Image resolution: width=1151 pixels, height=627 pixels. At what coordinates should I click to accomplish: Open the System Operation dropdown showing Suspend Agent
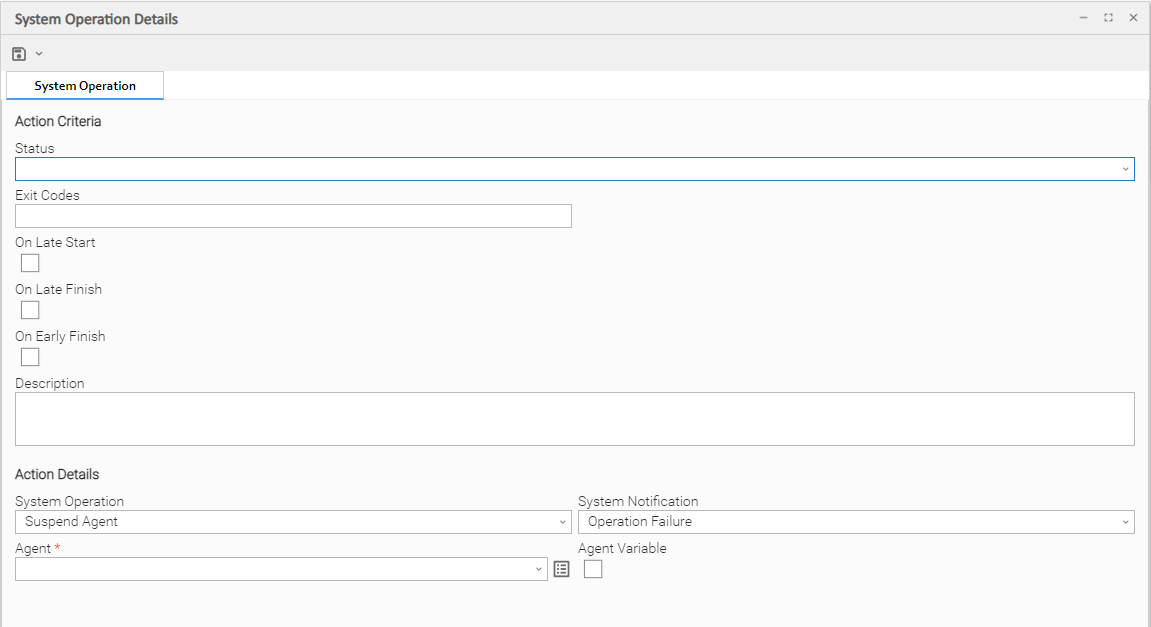pos(562,522)
